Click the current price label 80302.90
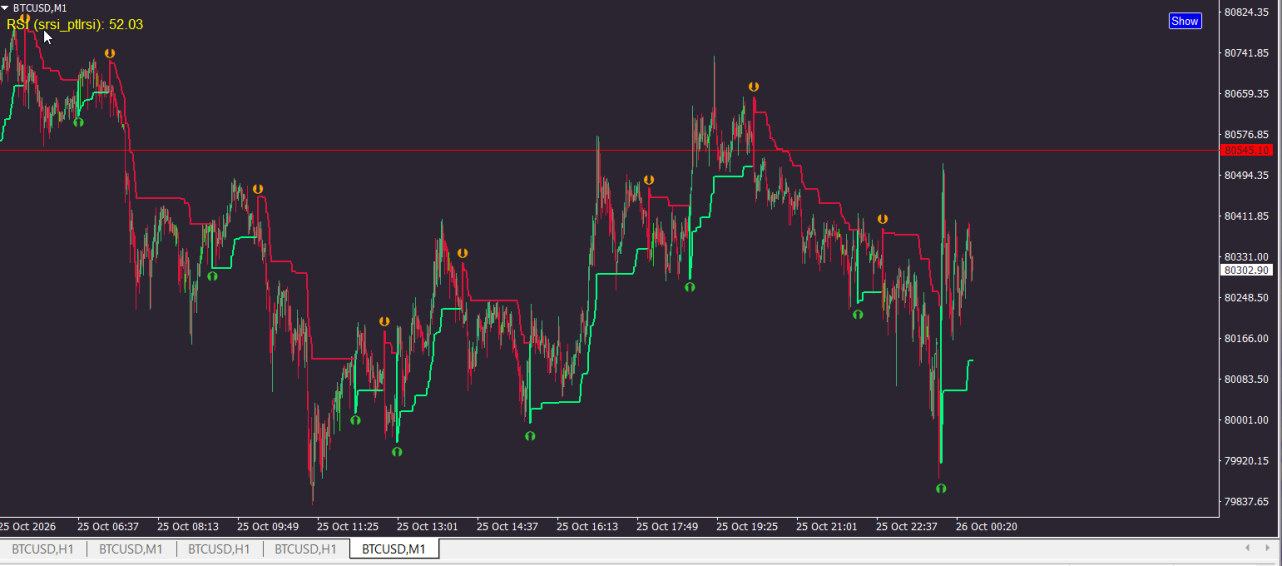 tap(1247, 270)
